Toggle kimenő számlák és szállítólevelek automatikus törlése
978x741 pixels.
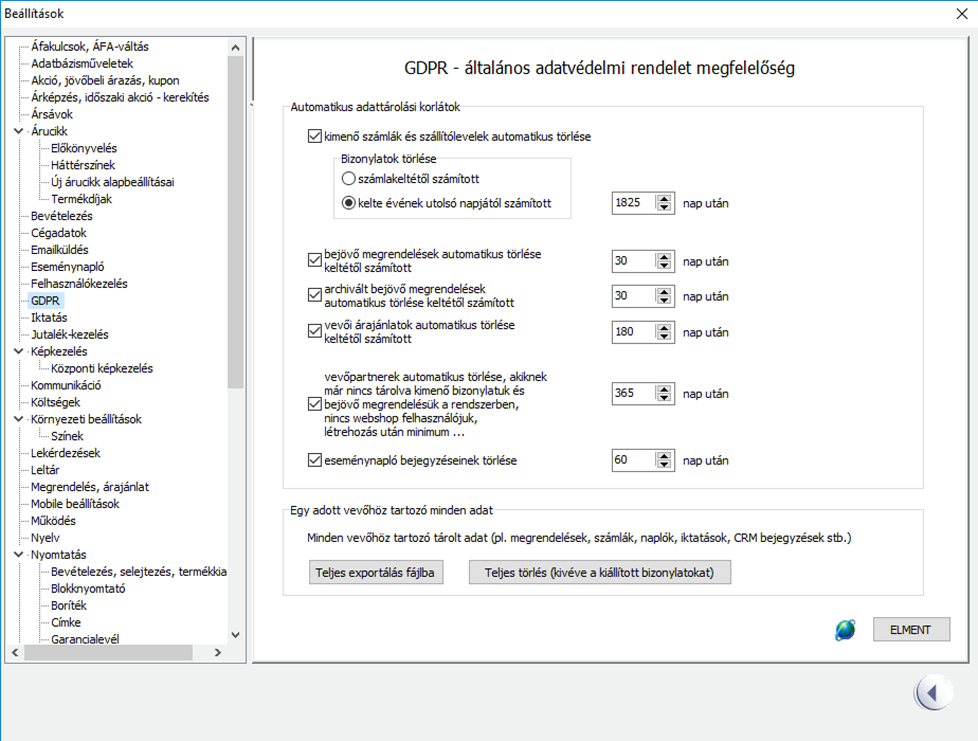(315, 136)
